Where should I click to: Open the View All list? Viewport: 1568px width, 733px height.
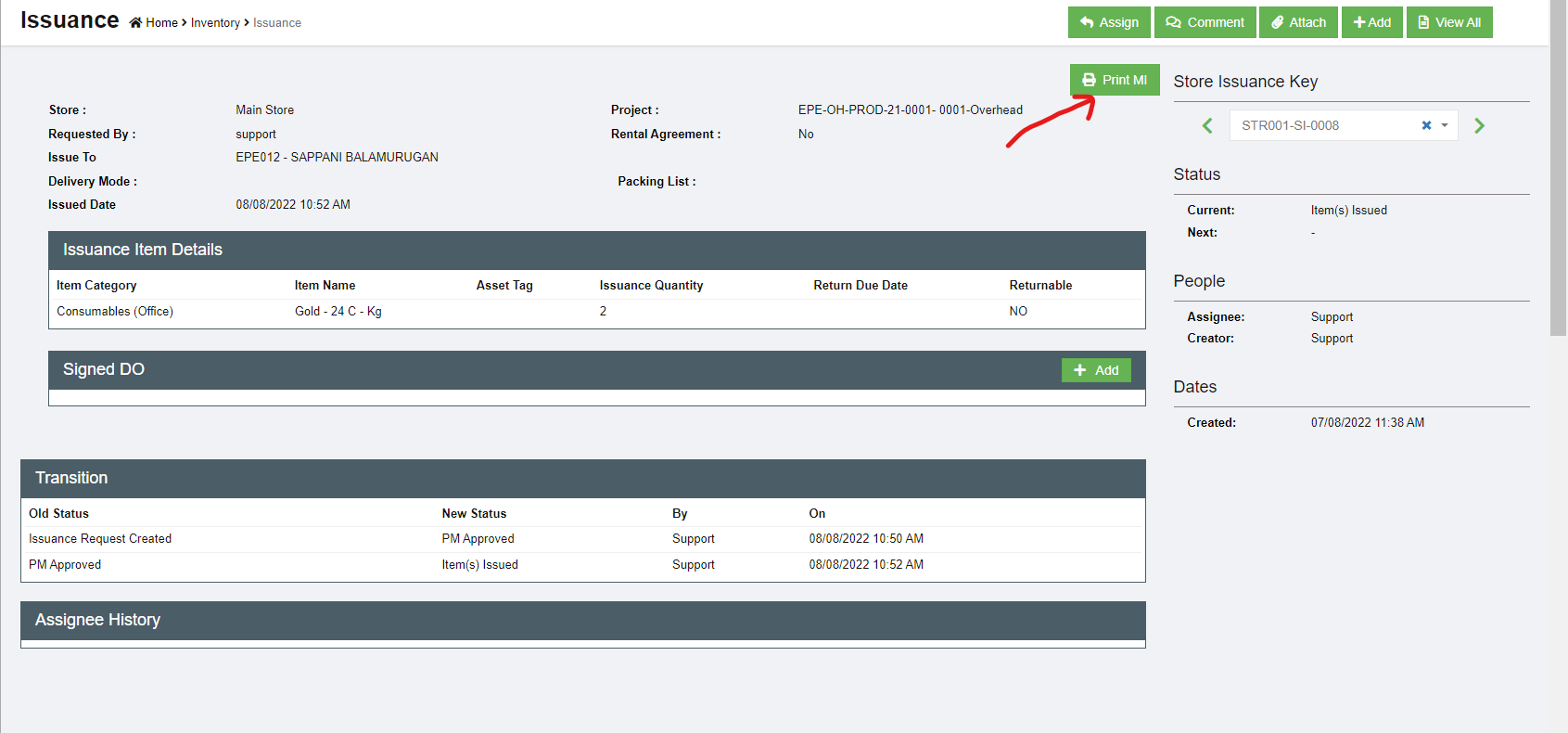tap(1448, 22)
